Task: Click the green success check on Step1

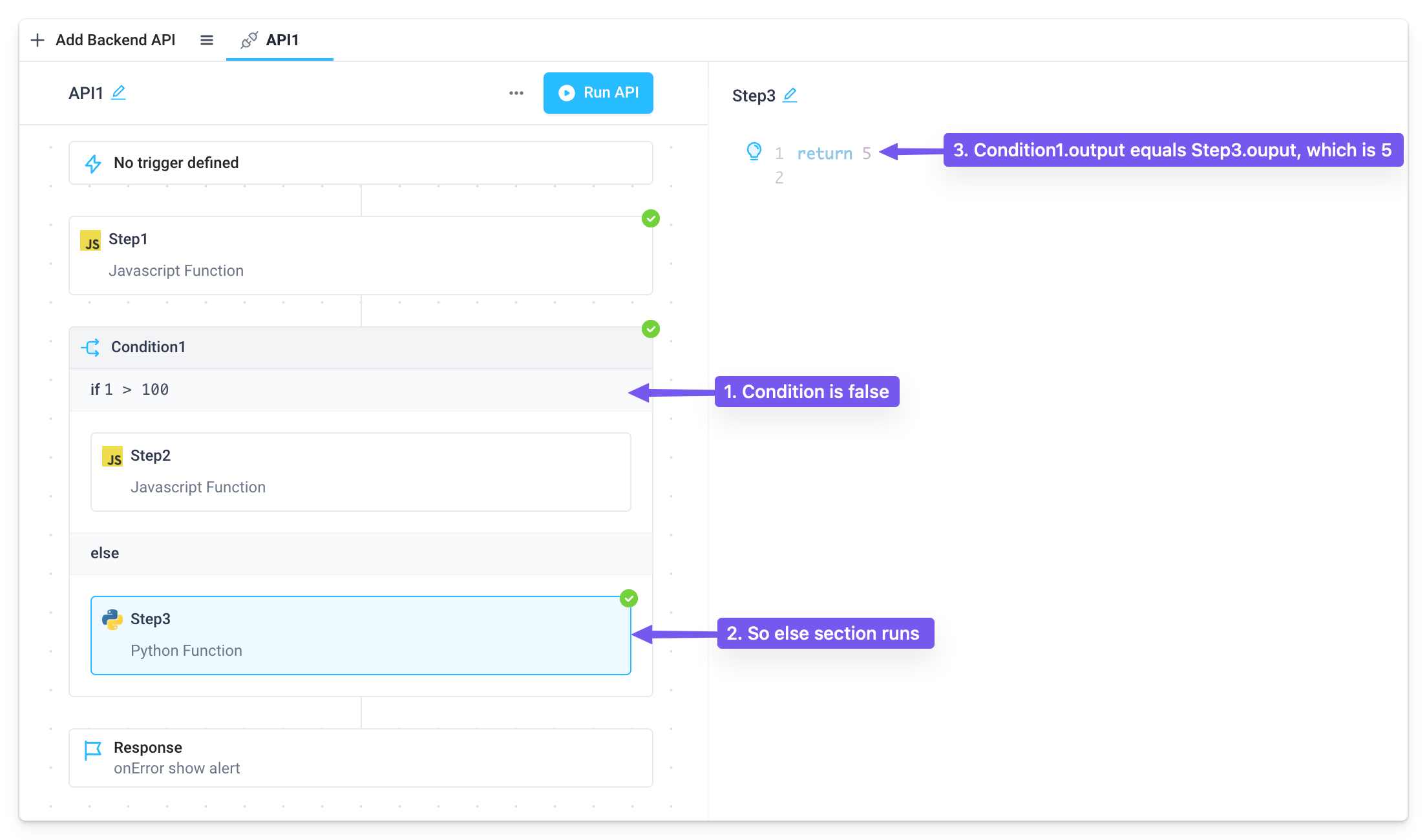Action: pos(651,218)
